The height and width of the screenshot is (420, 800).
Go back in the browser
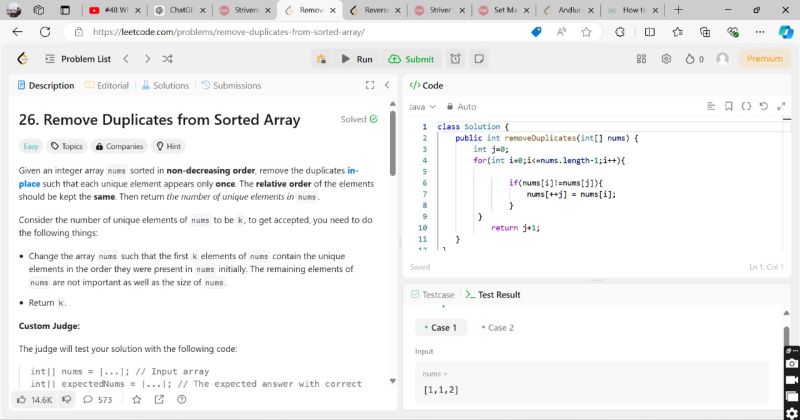coord(17,32)
